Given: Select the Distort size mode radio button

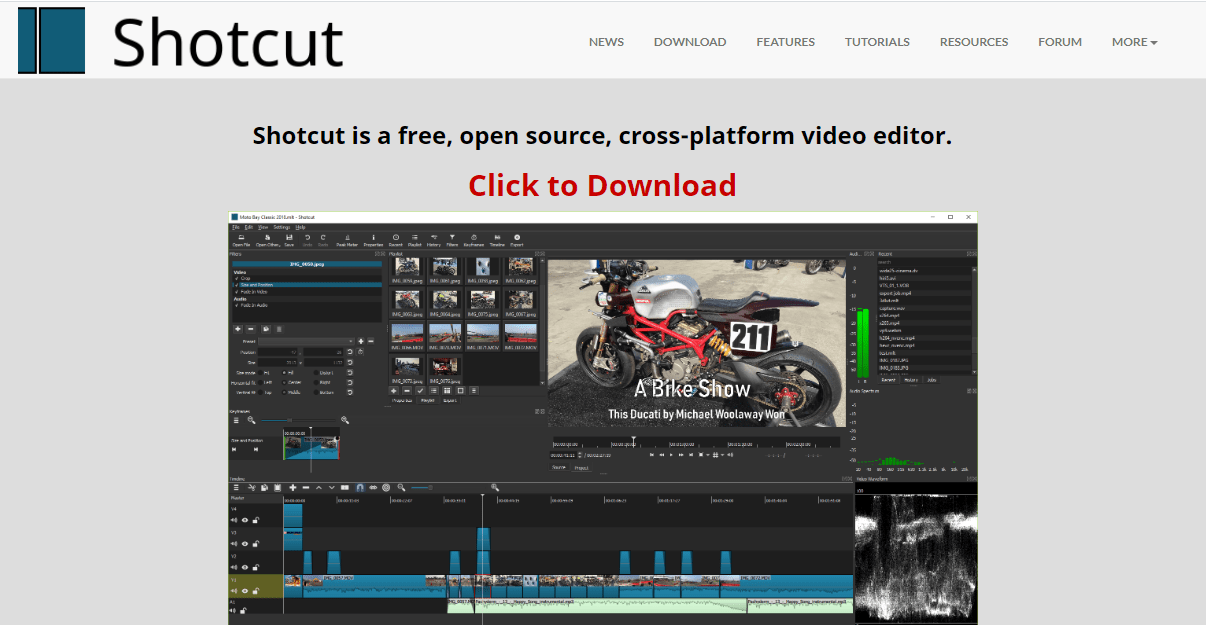Looking at the screenshot, I should point(316,372).
